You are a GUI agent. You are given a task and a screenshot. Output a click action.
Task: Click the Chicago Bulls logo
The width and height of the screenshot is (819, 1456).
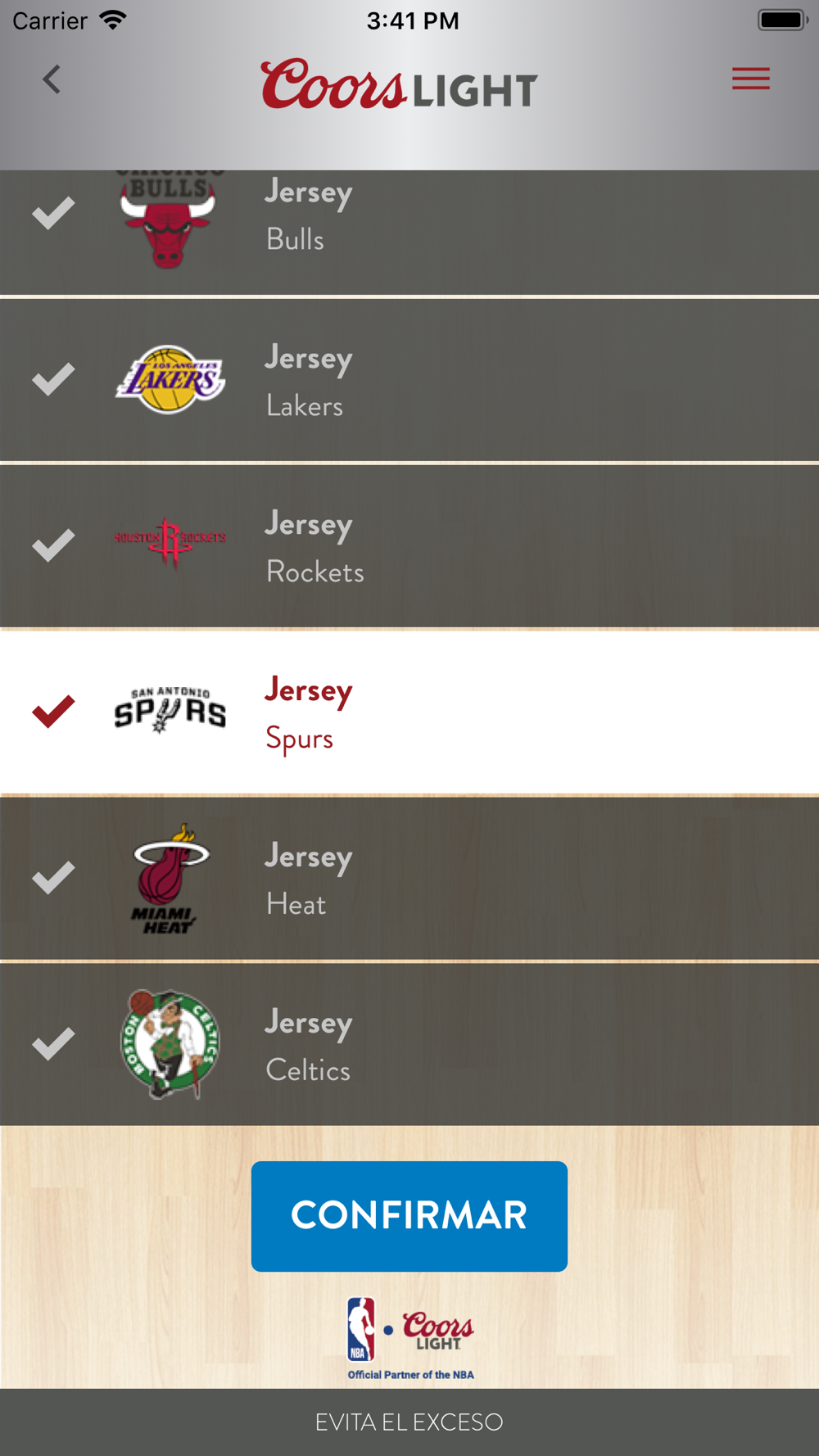[x=168, y=221]
